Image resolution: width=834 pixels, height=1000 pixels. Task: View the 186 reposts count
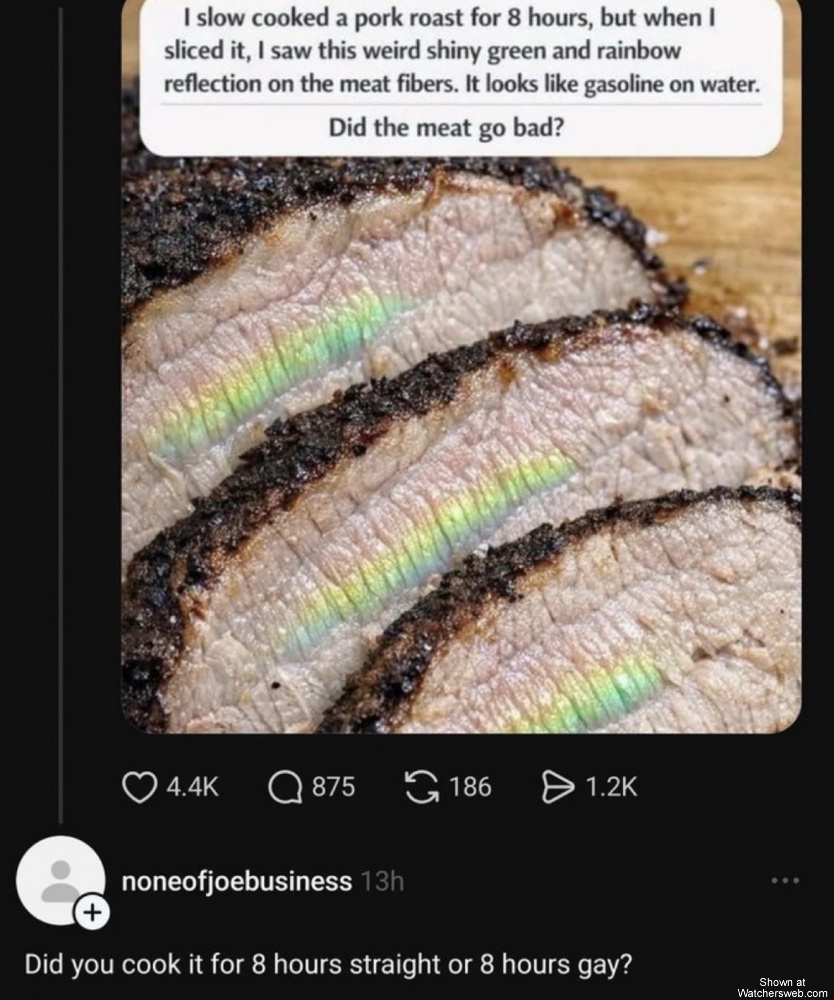coord(471,787)
